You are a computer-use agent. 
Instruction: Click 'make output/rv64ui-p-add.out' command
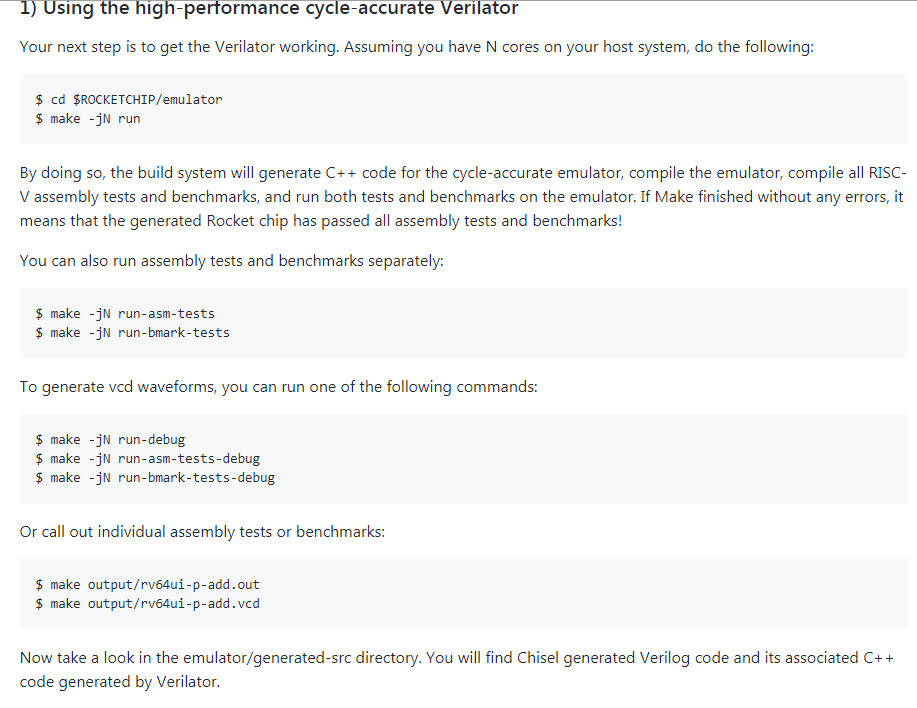[x=147, y=585]
